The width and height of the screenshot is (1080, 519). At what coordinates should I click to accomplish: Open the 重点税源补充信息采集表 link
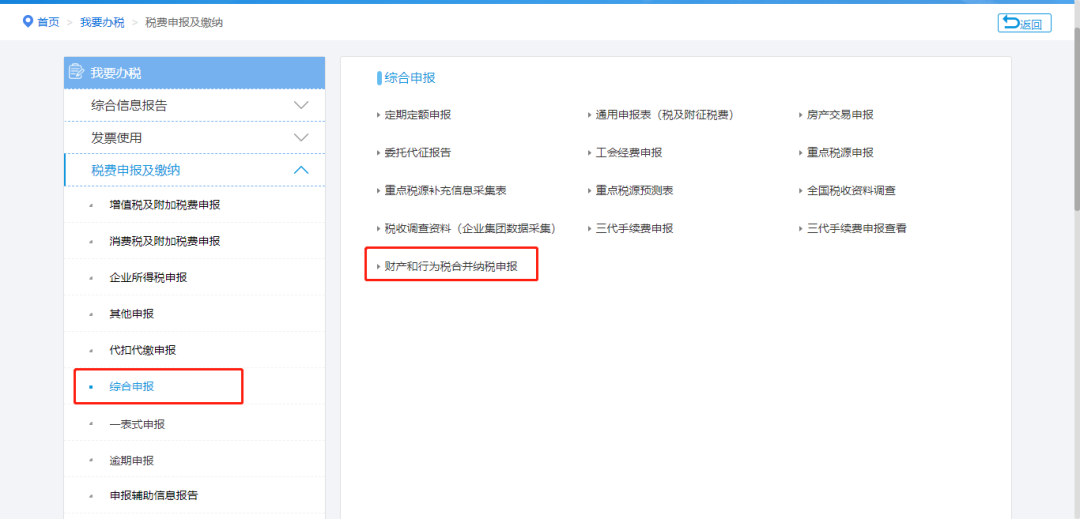pyautogui.click(x=446, y=191)
